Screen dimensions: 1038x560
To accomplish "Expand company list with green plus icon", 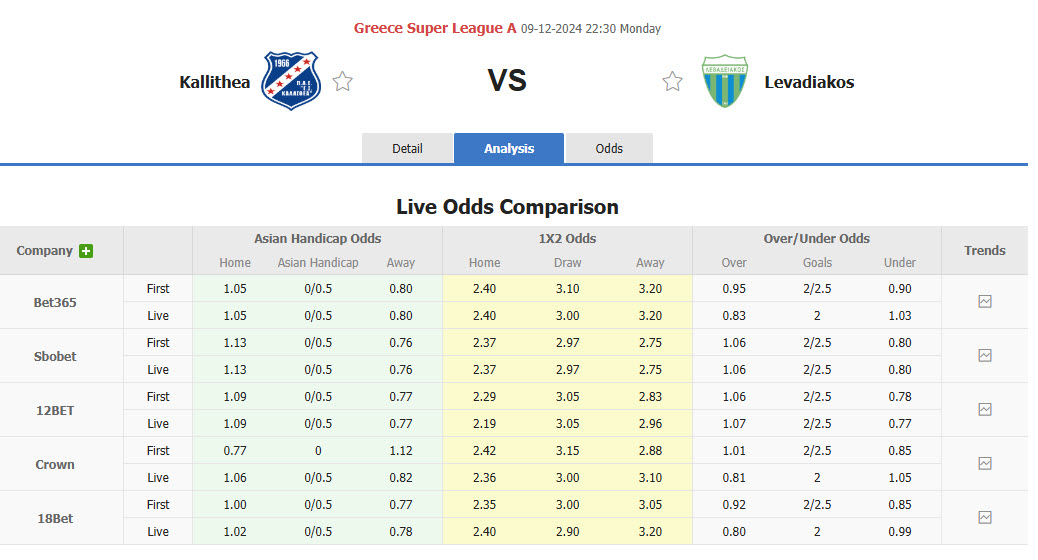I will [x=86, y=251].
